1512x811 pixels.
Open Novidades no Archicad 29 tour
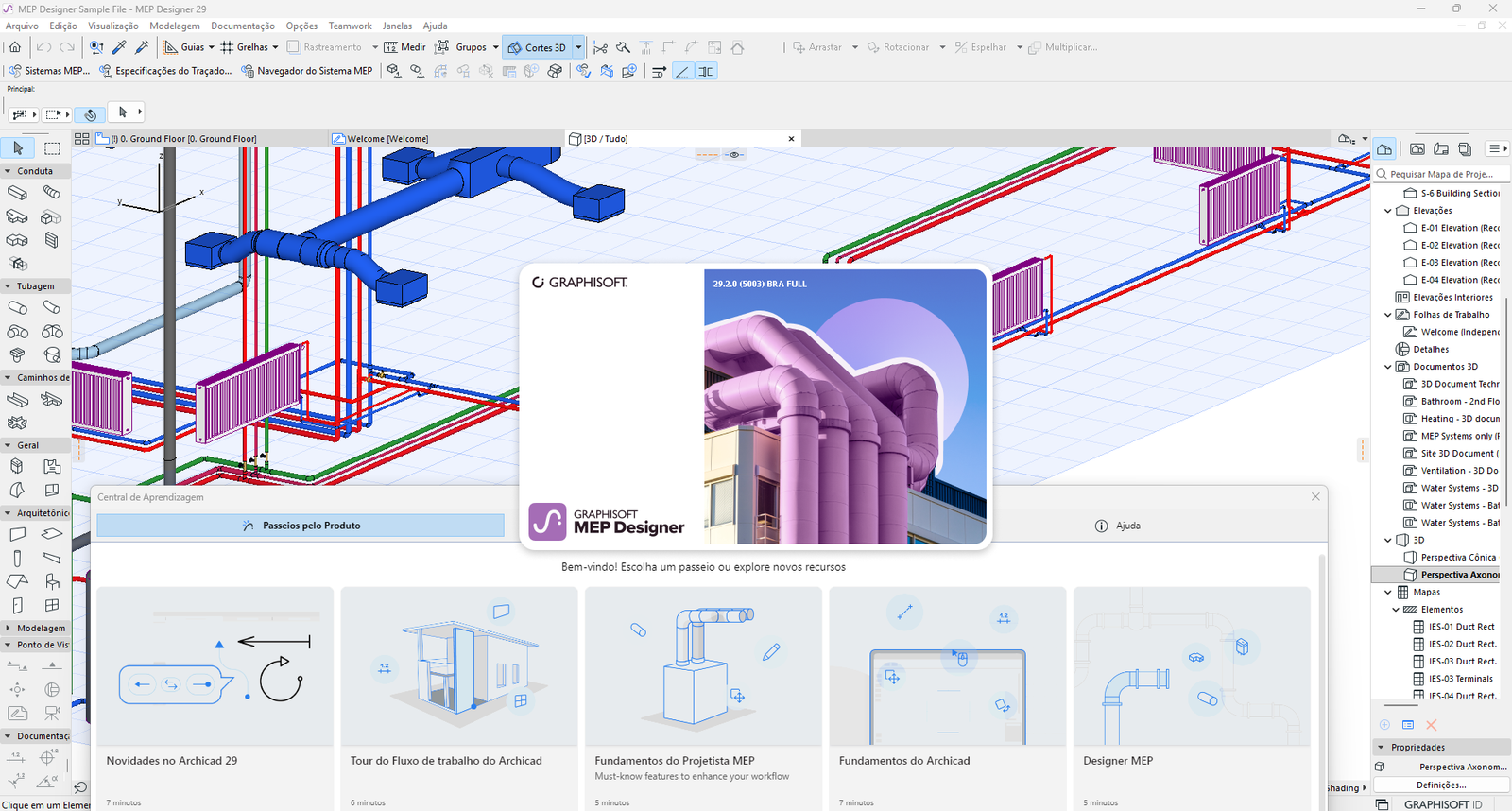pos(215,699)
